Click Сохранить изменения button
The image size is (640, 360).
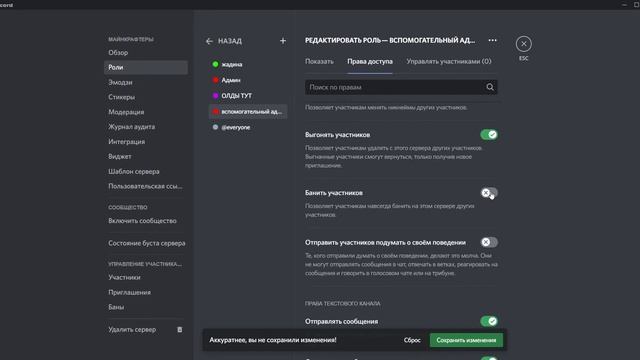point(466,340)
